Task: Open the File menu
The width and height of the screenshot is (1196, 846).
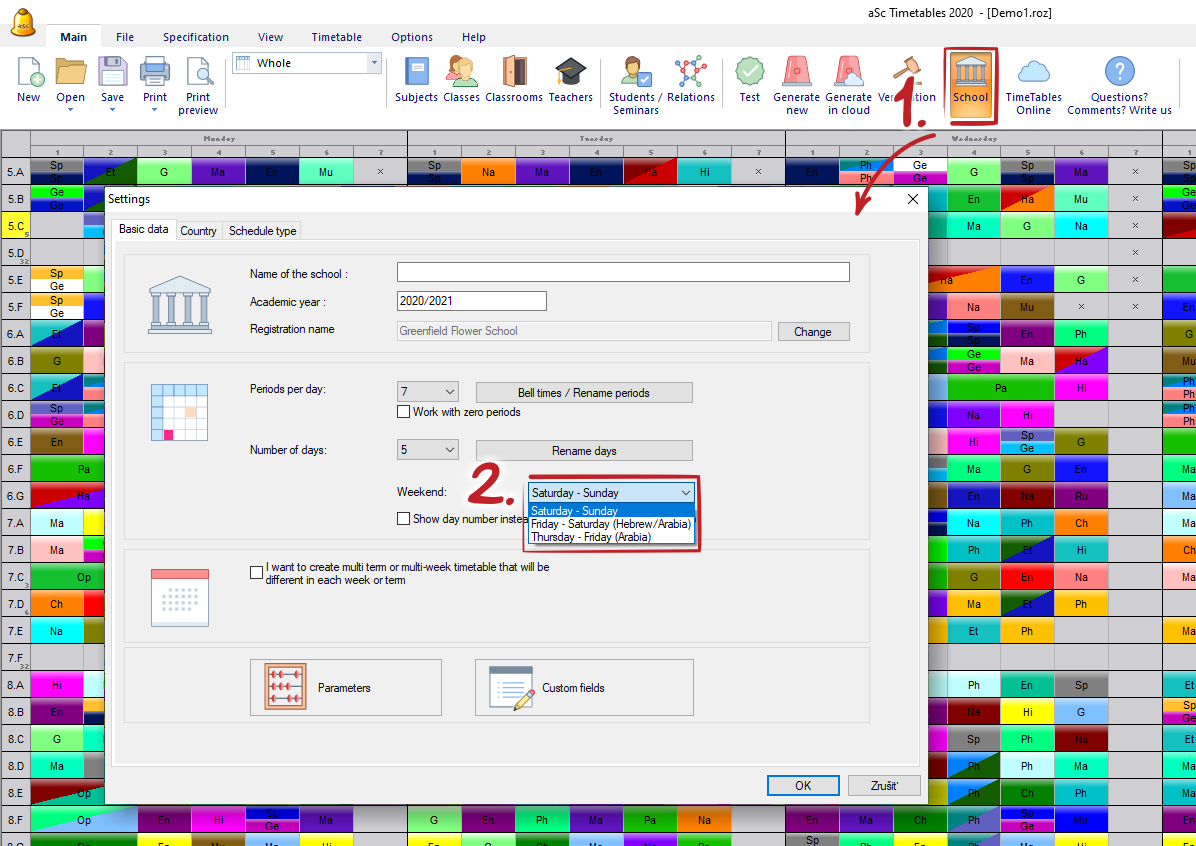Action: tap(125, 37)
